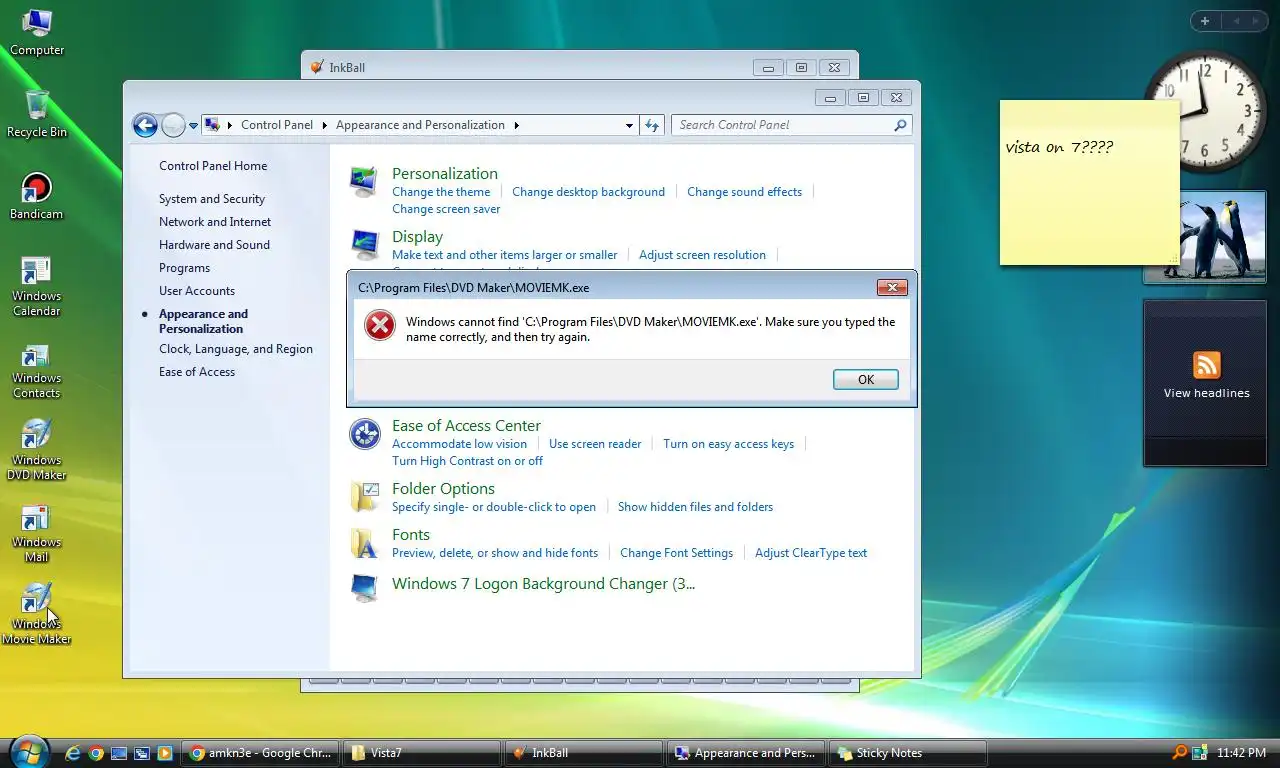Select Programs in sidebar
This screenshot has height=768, width=1280.
[x=184, y=268]
